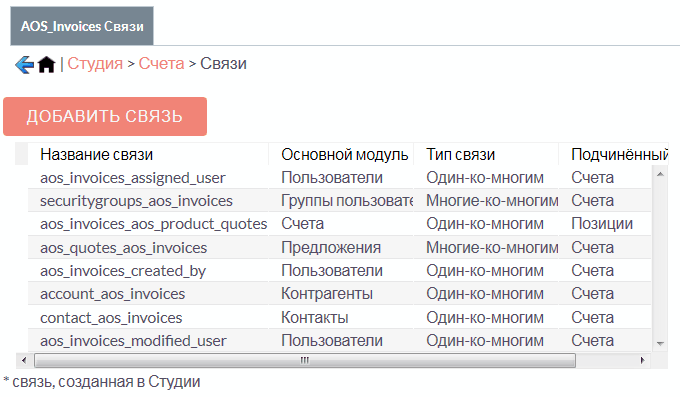
Task: Select the aos_invoices_assigned_user relationship row
Action: click(x=340, y=177)
